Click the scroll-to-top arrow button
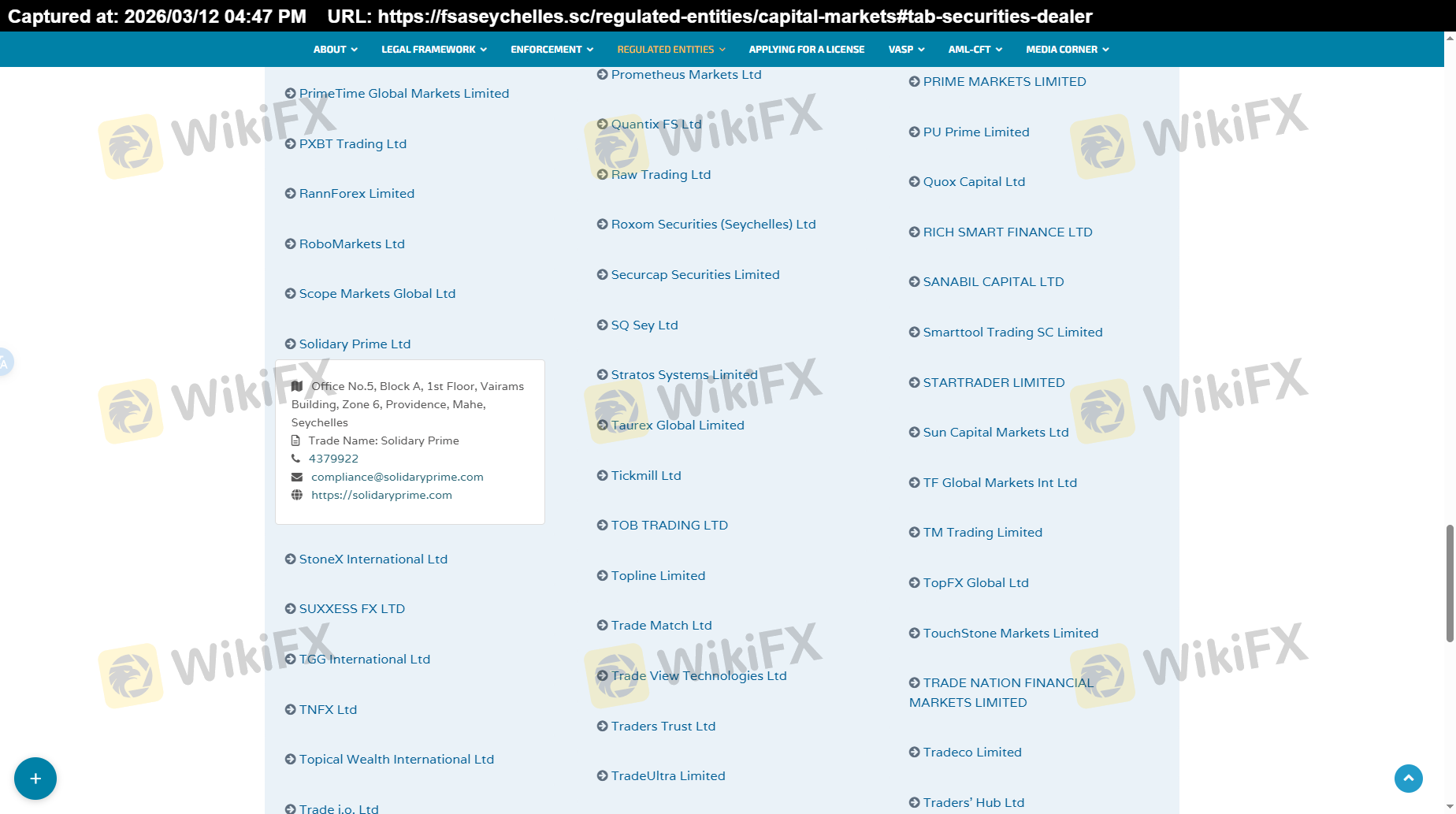Viewport: 1456px width, 814px height. (1408, 779)
